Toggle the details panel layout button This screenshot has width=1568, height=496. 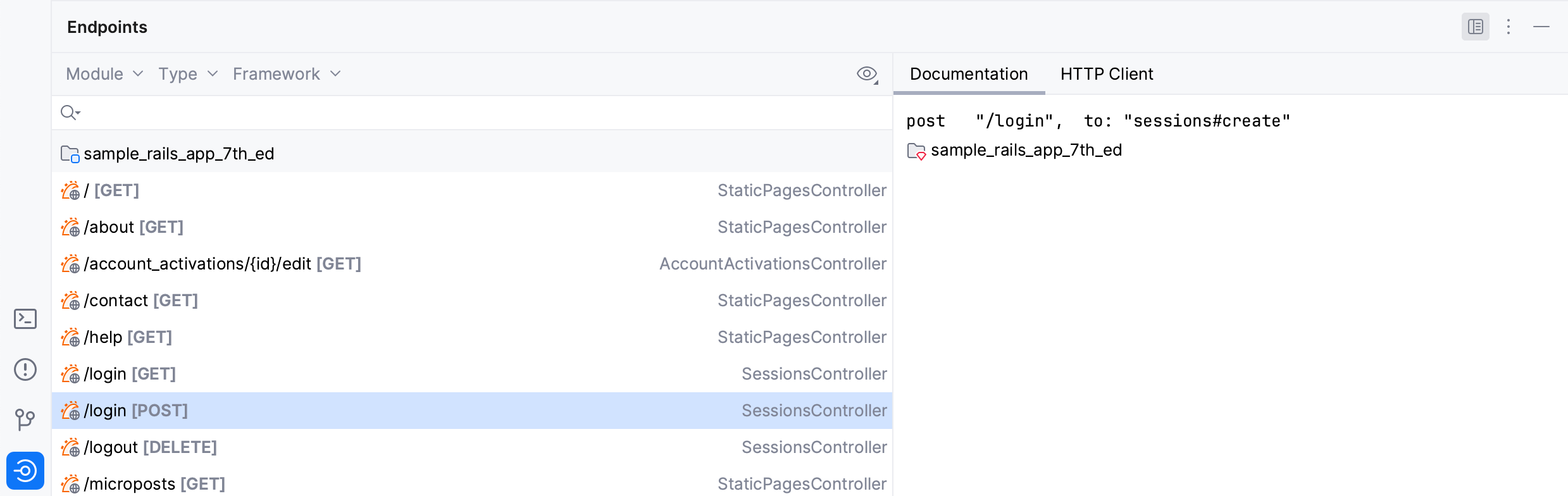click(x=1475, y=27)
